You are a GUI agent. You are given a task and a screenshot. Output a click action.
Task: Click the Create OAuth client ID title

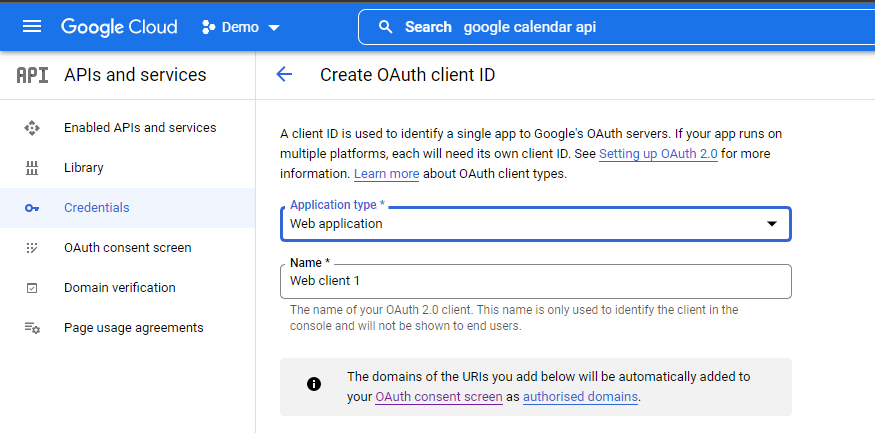[407, 75]
